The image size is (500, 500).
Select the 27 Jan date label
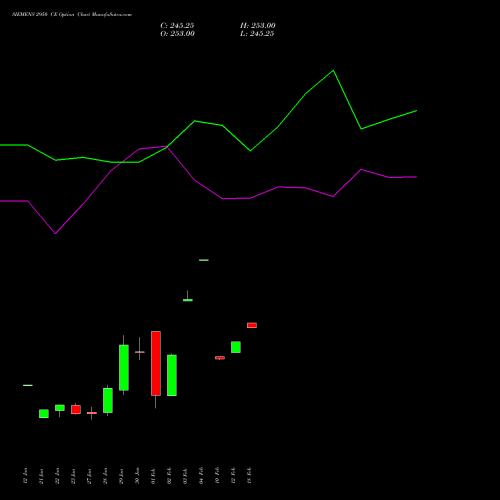click(89, 476)
